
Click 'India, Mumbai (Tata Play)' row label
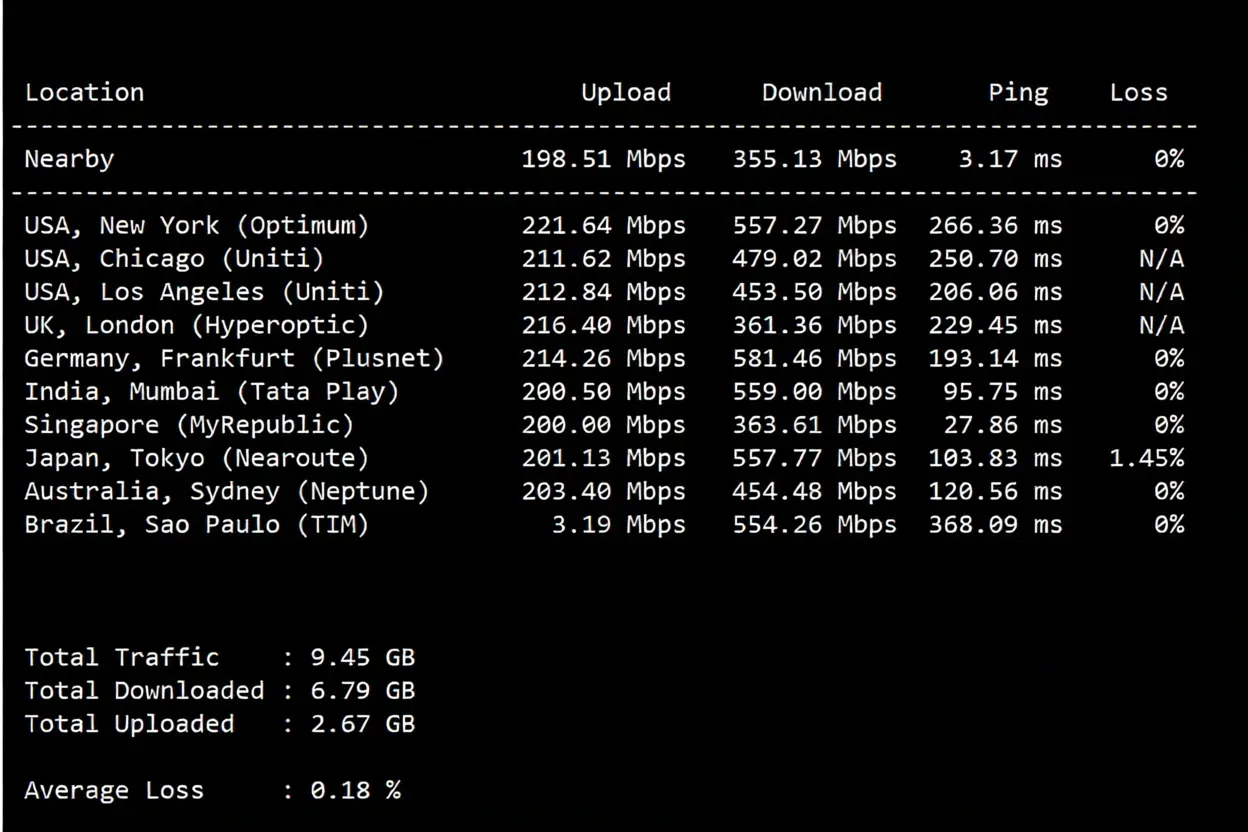pos(212,392)
